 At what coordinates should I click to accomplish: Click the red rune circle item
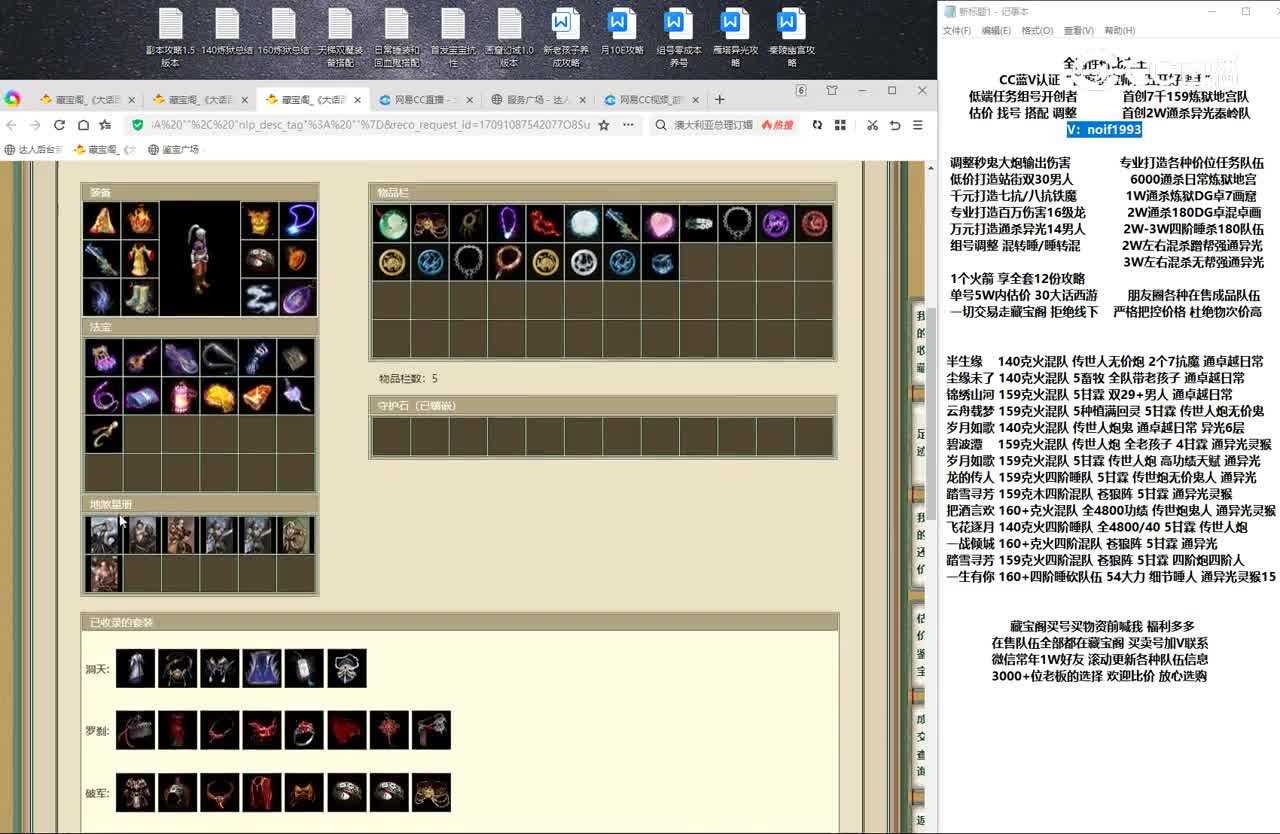pos(814,224)
